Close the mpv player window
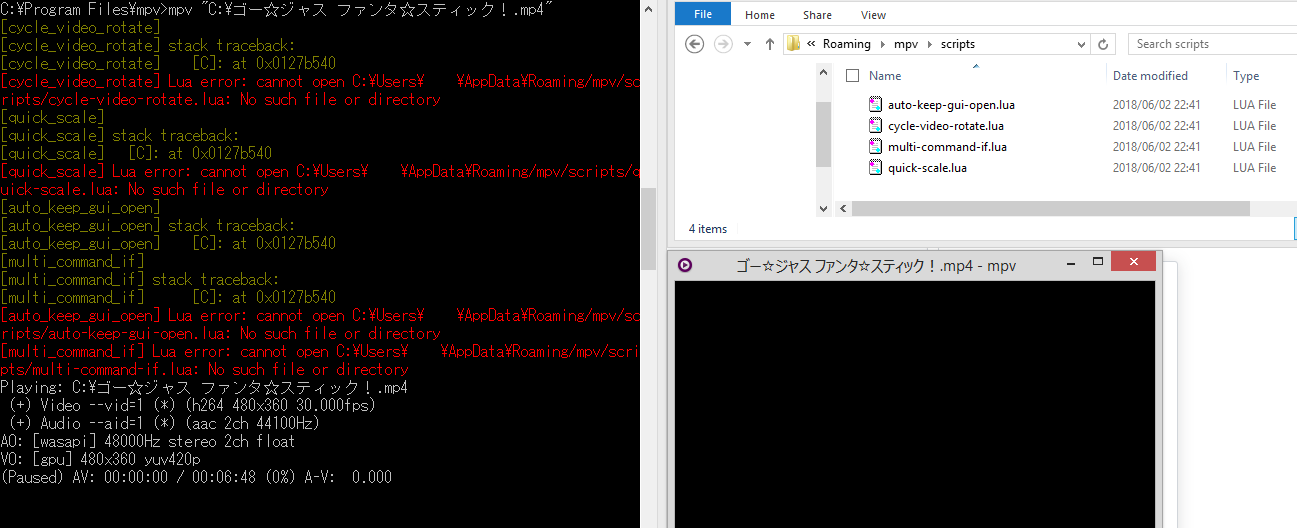This screenshot has width=1297, height=528. pyautogui.click(x=1133, y=262)
